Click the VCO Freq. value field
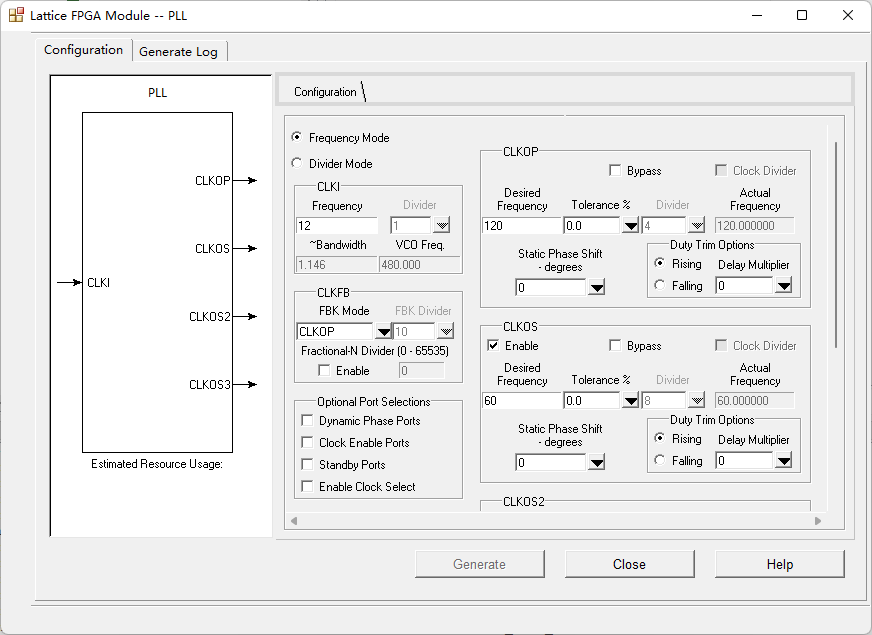This screenshot has width=872, height=635. pos(420,265)
